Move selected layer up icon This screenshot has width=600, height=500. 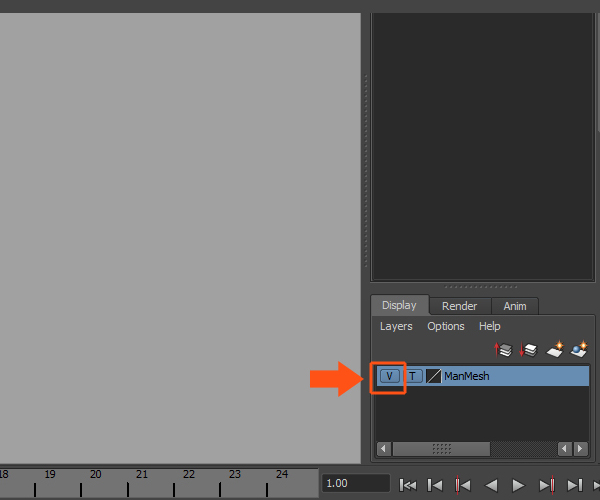click(503, 349)
